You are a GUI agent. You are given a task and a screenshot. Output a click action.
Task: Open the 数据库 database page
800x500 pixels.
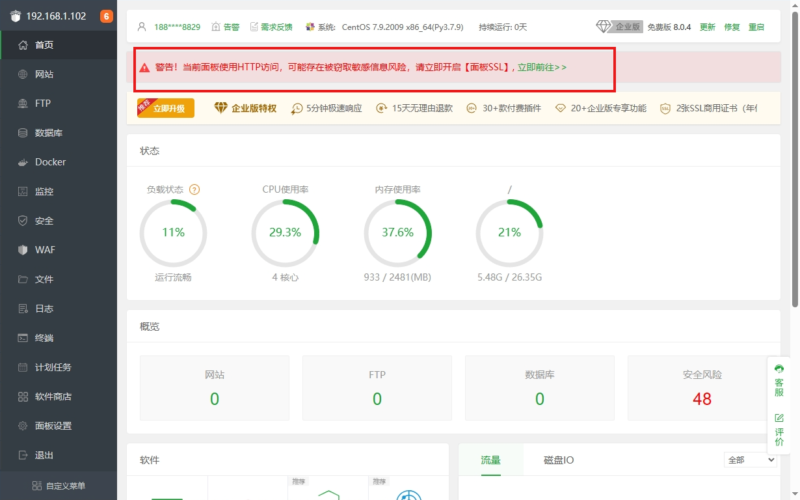59,133
